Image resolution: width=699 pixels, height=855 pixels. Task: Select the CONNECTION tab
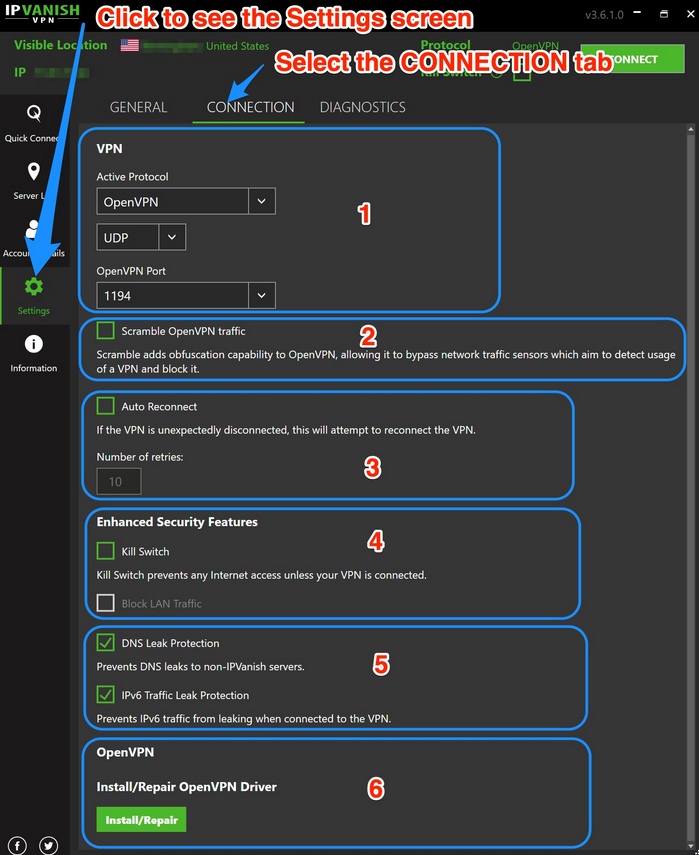coord(250,107)
